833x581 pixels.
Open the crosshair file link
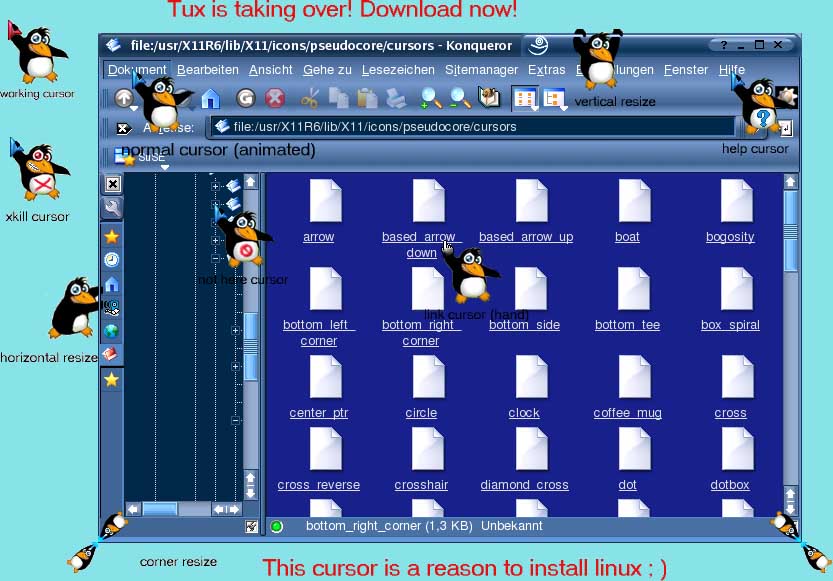[x=421, y=484]
